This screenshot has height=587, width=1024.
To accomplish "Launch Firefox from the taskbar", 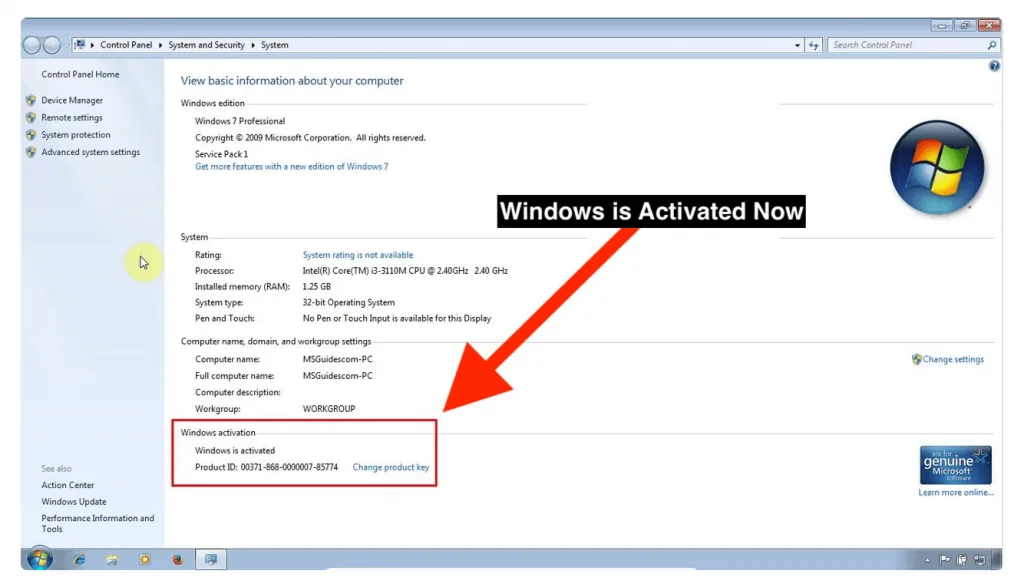I will 178,560.
